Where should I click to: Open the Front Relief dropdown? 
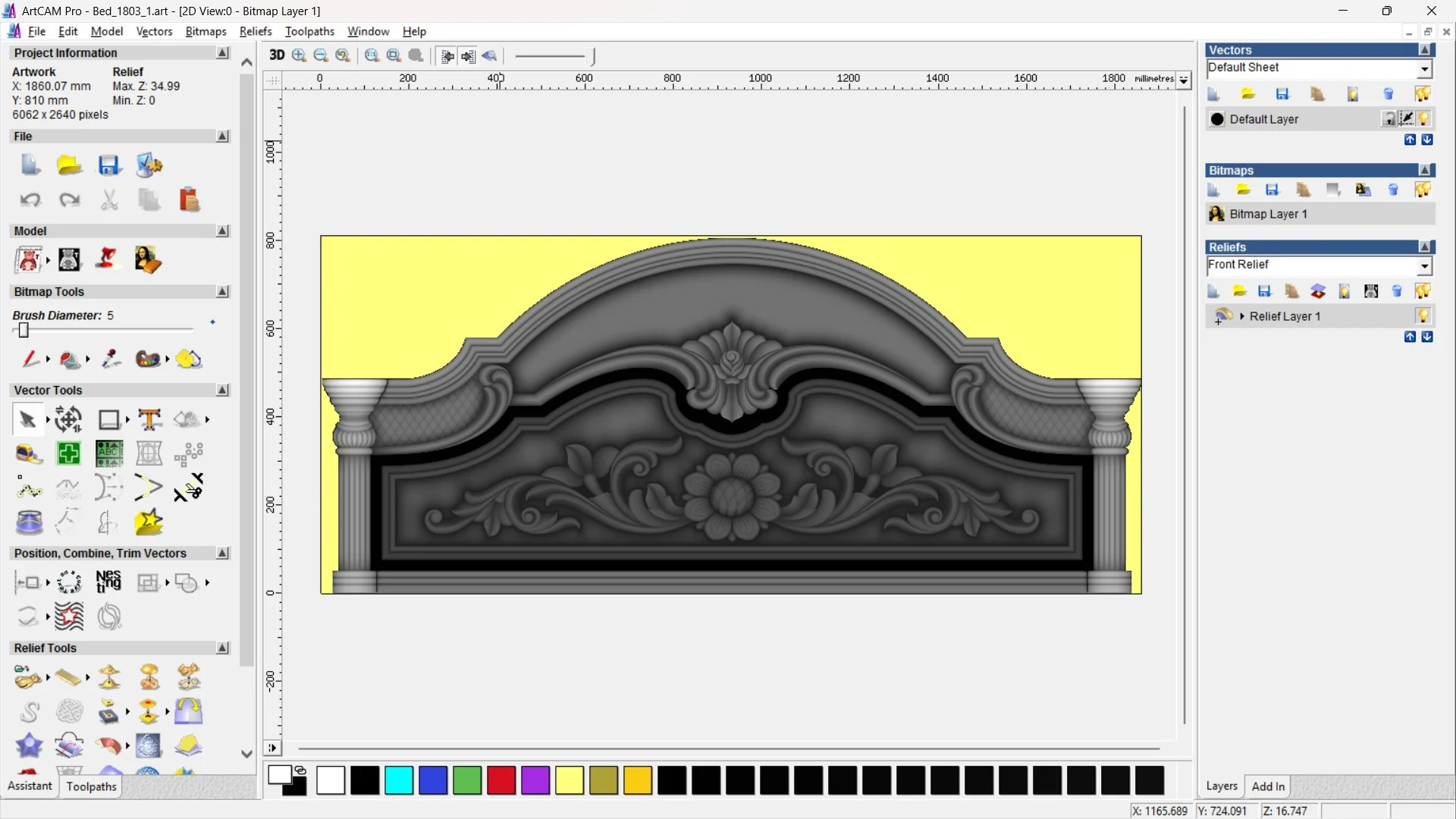1424,265
